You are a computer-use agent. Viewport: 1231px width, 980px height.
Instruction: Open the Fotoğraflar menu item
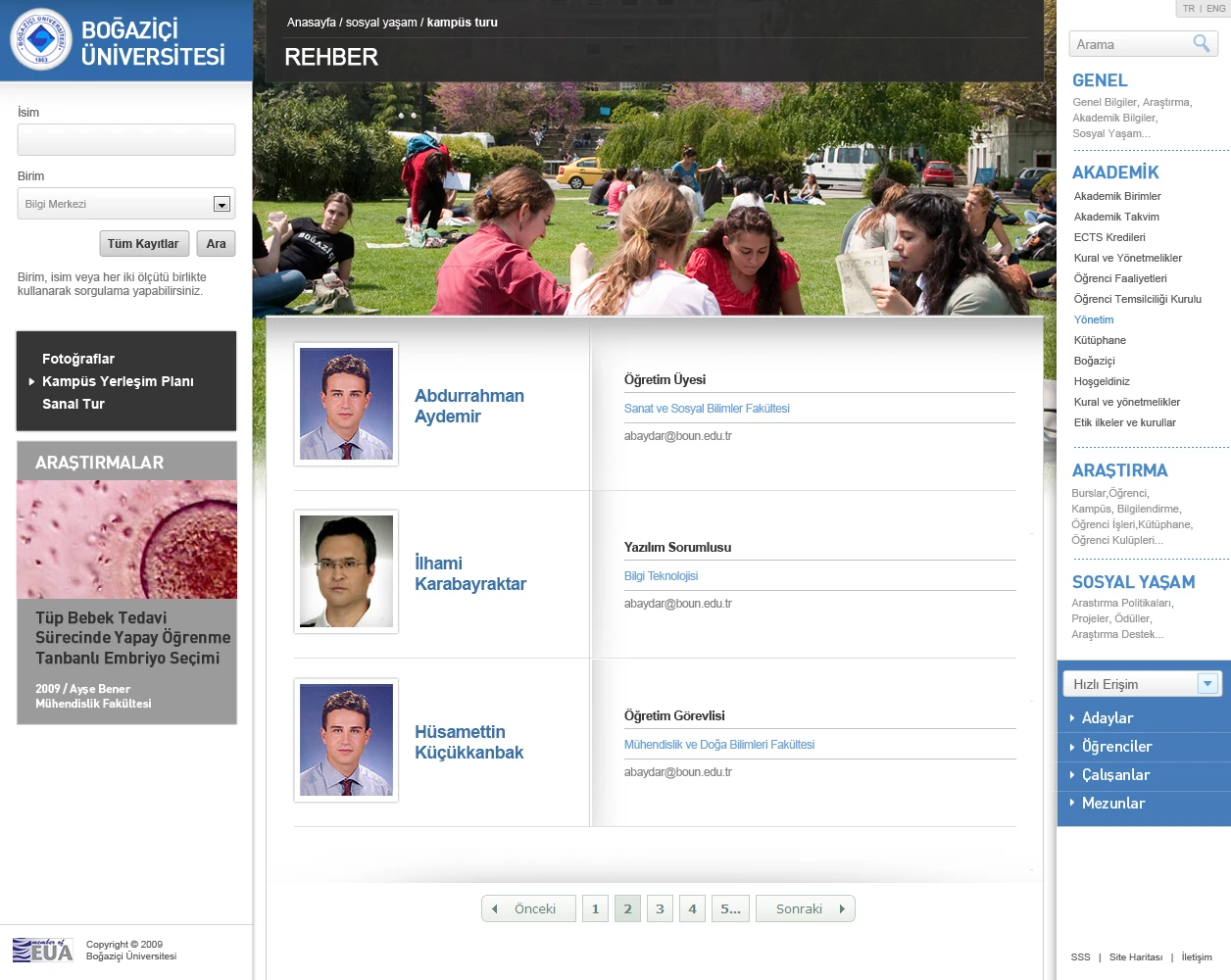click(78, 359)
